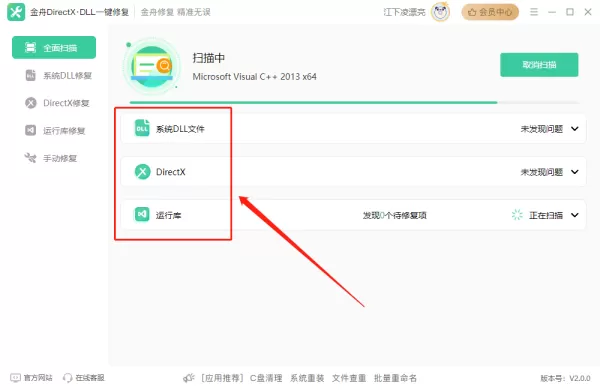
Task: Click the 运行库修复 sidebar icon
Action: pos(31,131)
